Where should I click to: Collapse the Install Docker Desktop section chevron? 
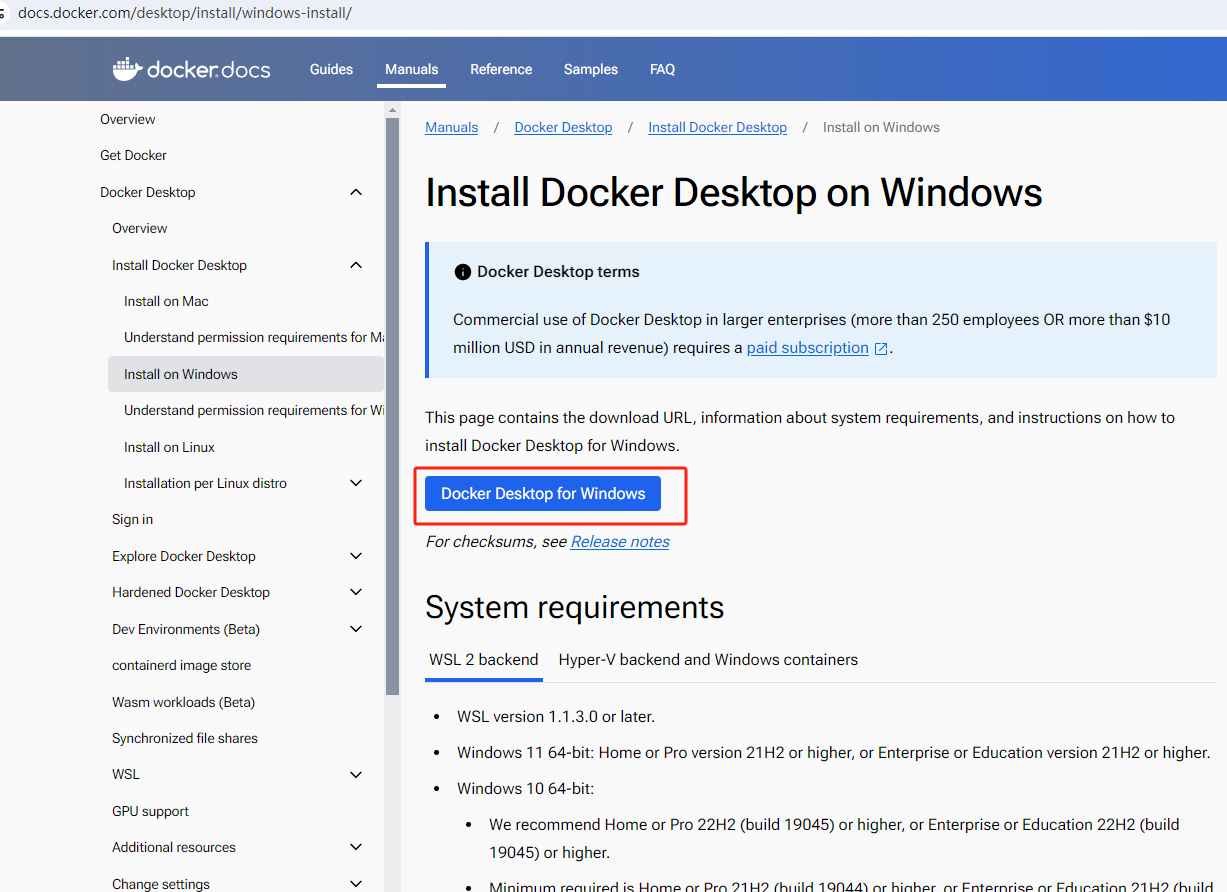pos(356,265)
